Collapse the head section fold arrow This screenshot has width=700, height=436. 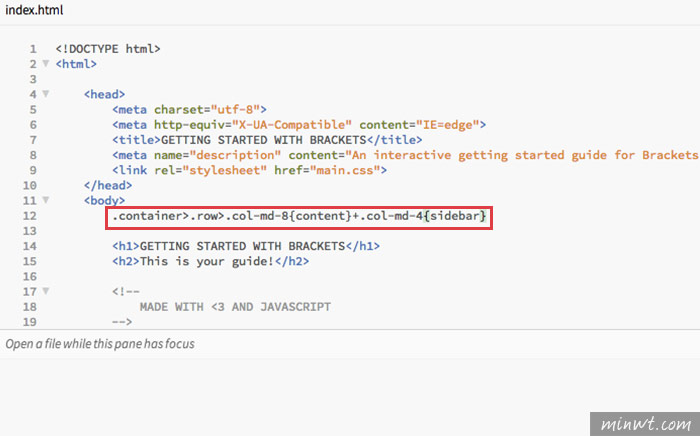pos(46,94)
